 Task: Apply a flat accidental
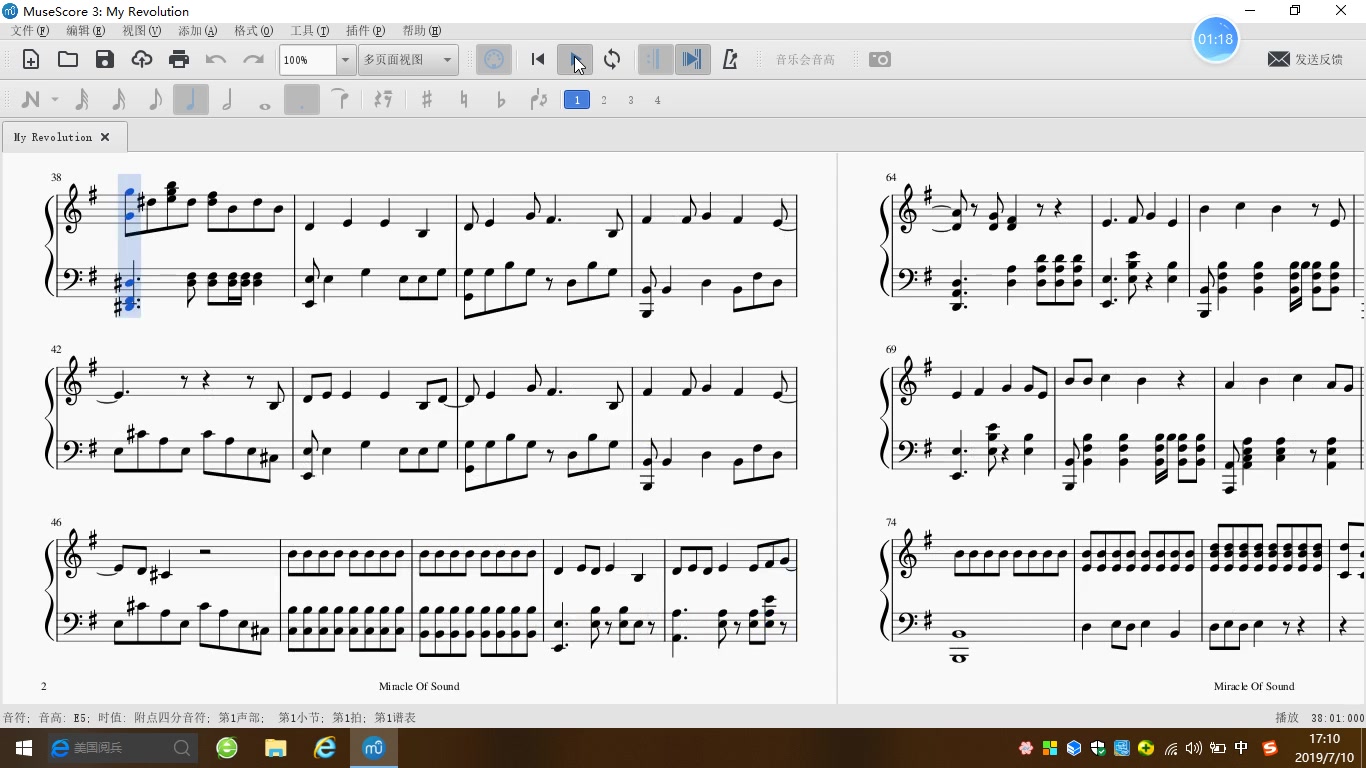(x=501, y=100)
